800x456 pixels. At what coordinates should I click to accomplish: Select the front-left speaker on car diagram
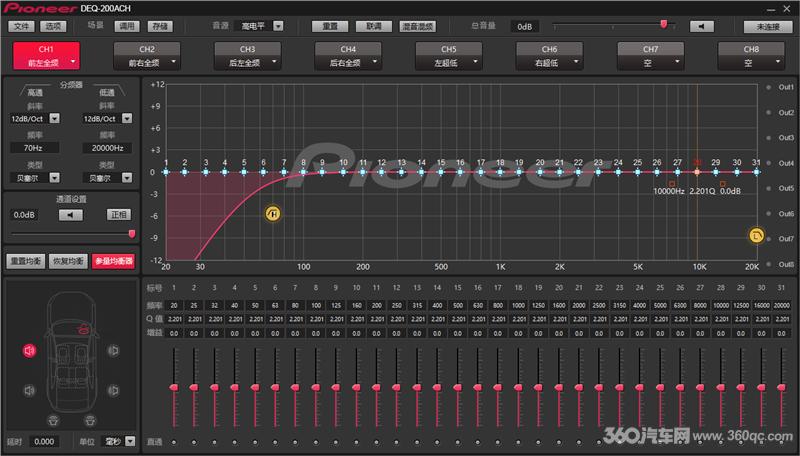click(30, 350)
